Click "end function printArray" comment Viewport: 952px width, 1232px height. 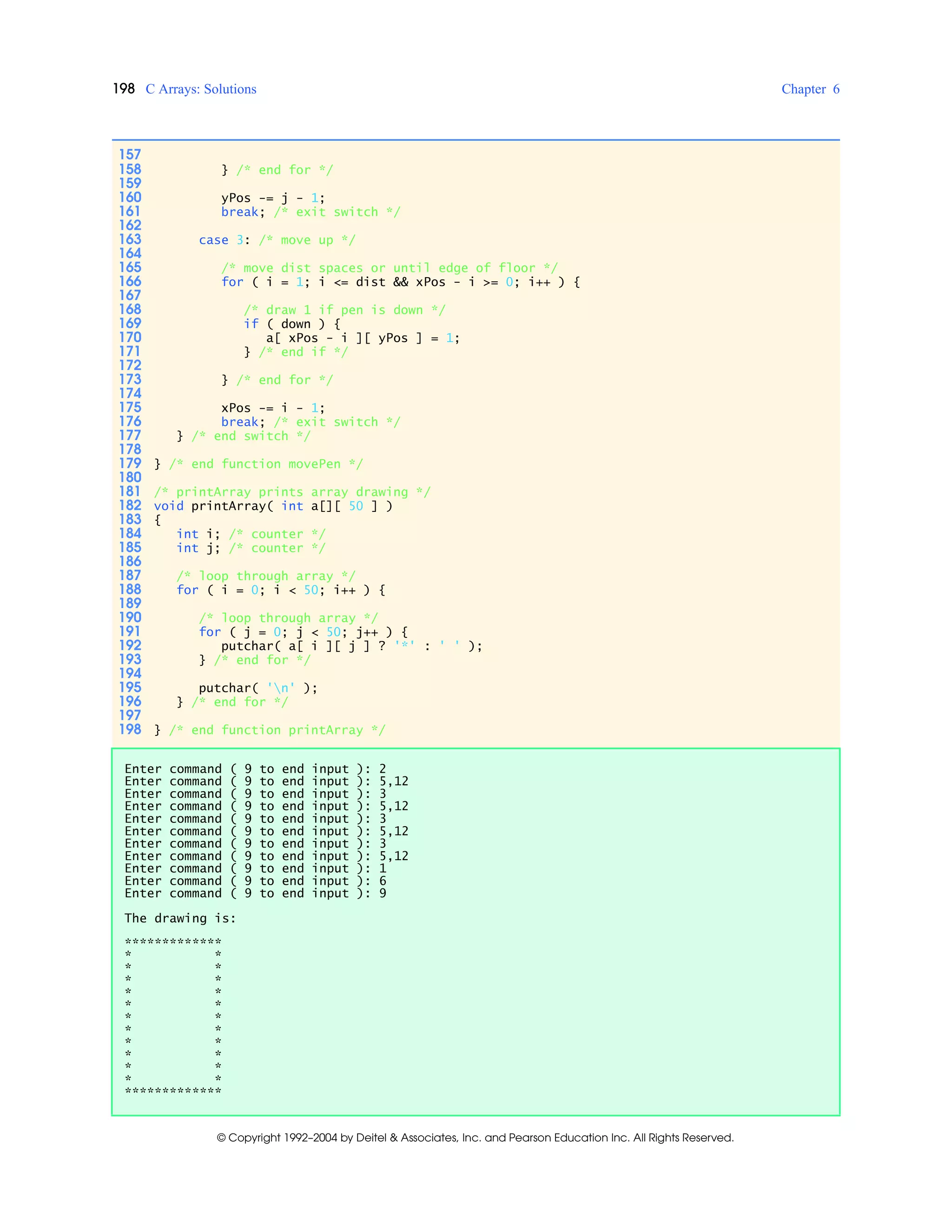coord(277,730)
